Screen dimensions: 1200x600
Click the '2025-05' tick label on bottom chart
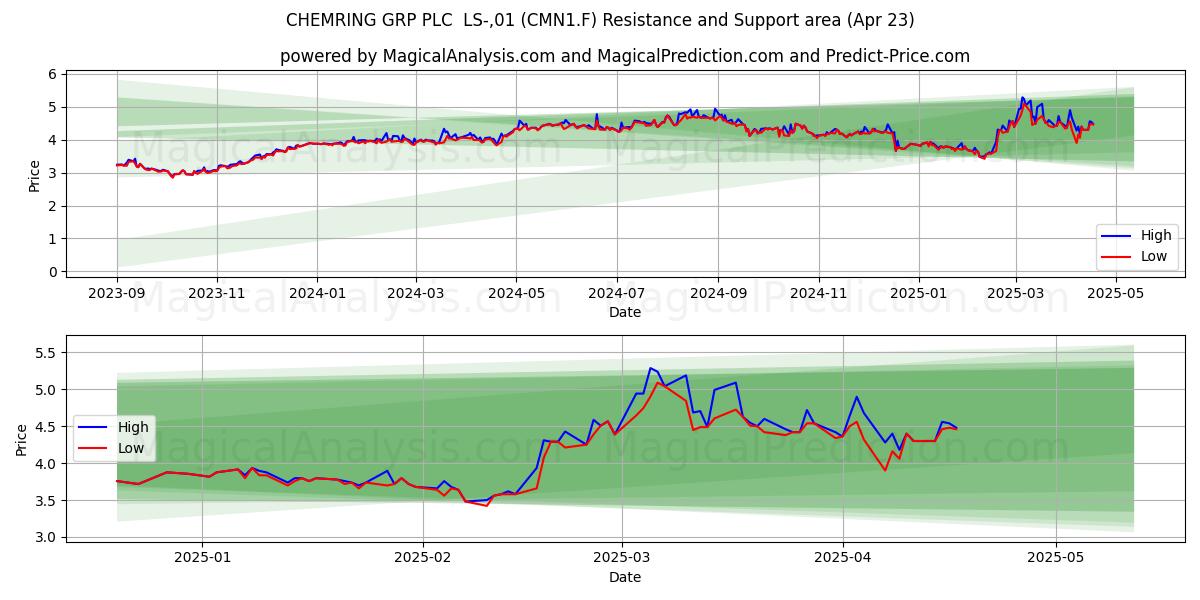click(1057, 559)
